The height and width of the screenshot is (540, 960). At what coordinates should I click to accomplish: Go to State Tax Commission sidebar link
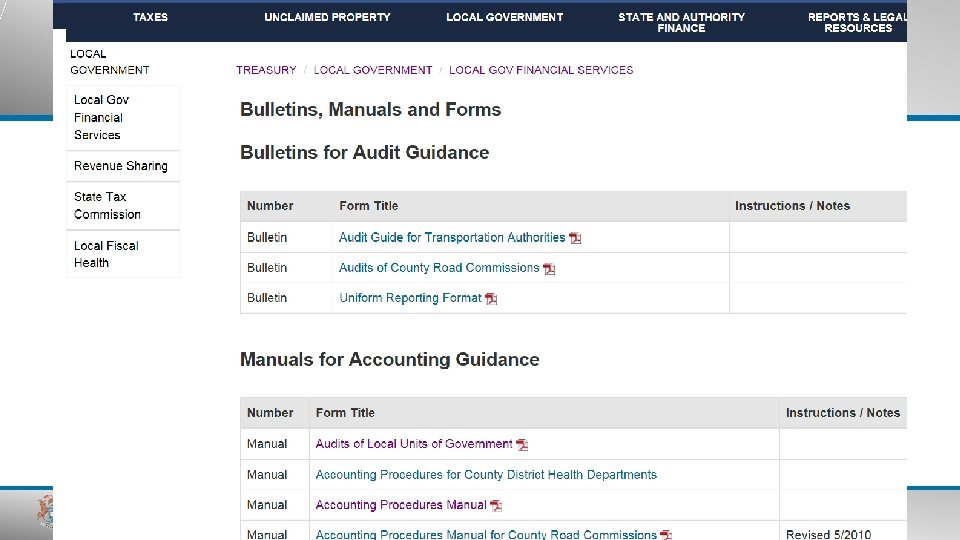pyautogui.click(x=107, y=205)
